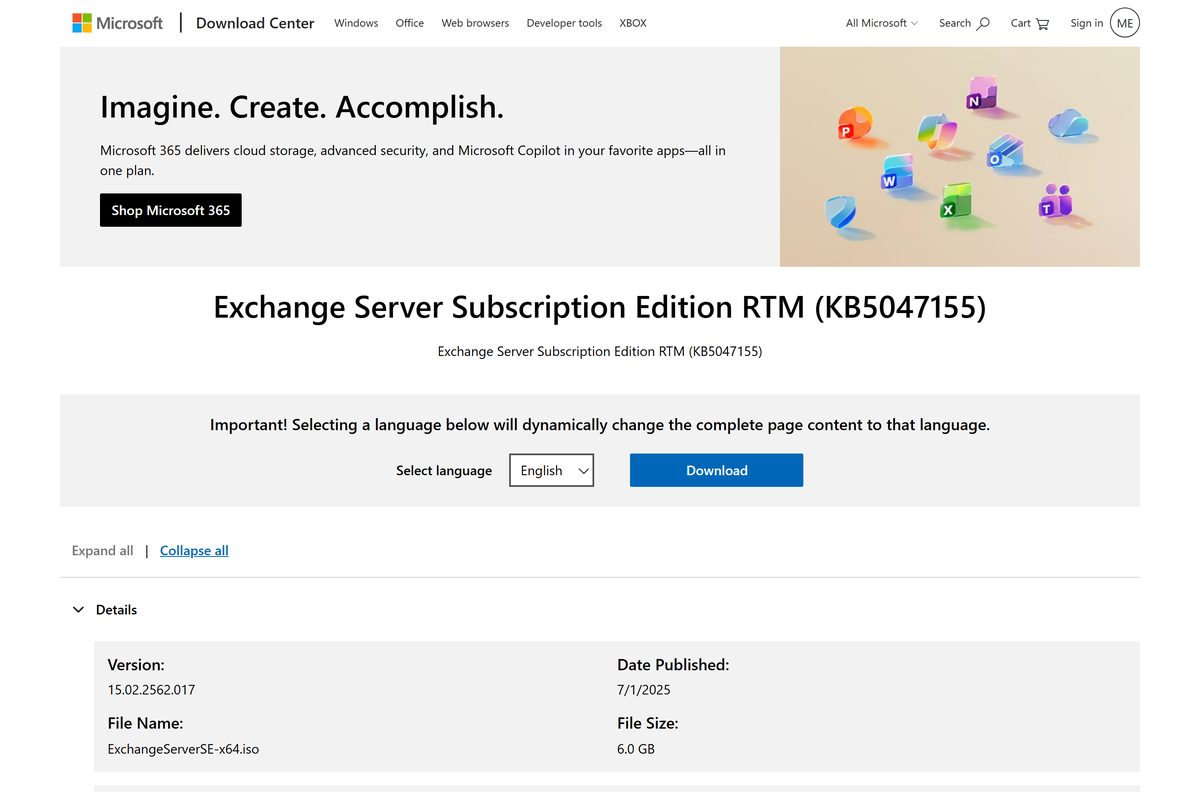Click the Microsoft 365 app icons banner image
Image resolution: width=1200 pixels, height=792 pixels.
(x=960, y=157)
